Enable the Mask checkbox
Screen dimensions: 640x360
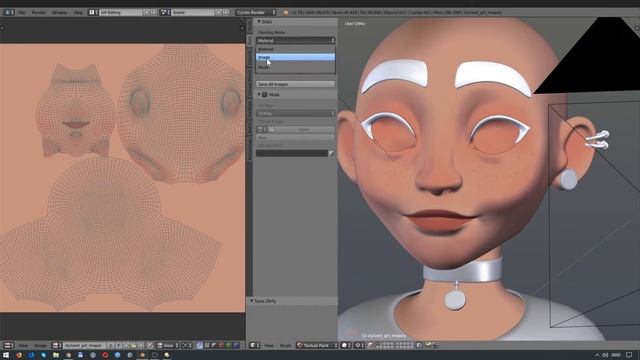tap(264, 94)
